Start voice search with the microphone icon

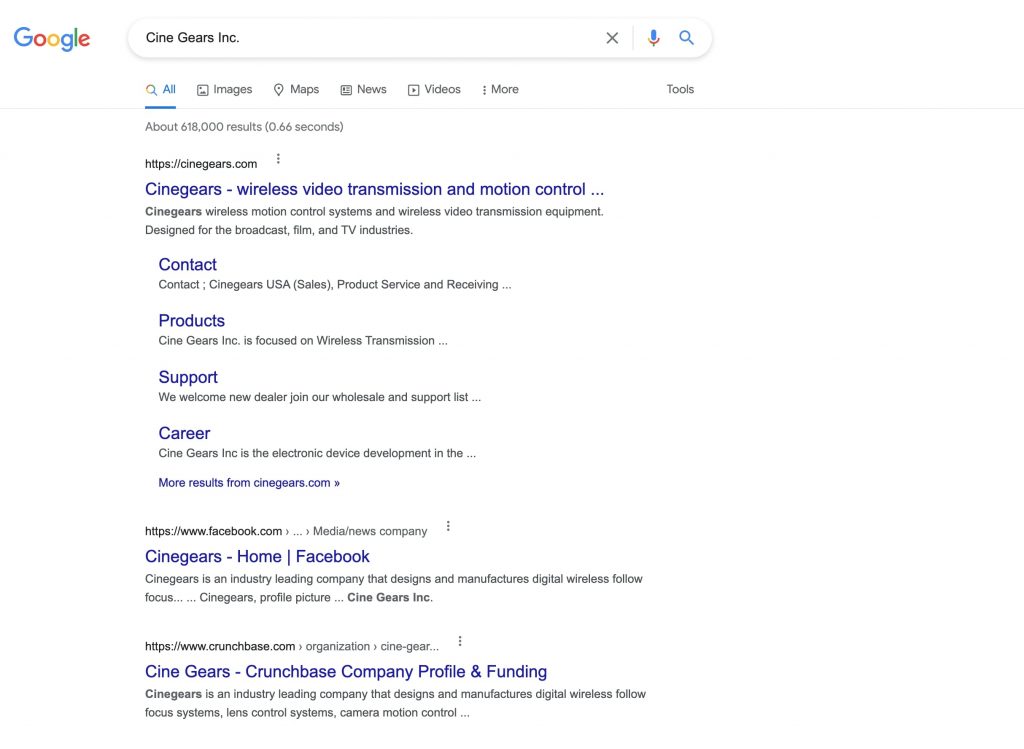click(653, 38)
